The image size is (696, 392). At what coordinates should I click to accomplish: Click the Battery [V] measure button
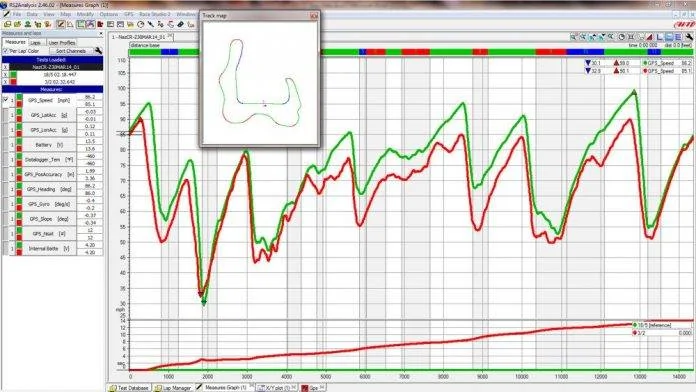49,145
